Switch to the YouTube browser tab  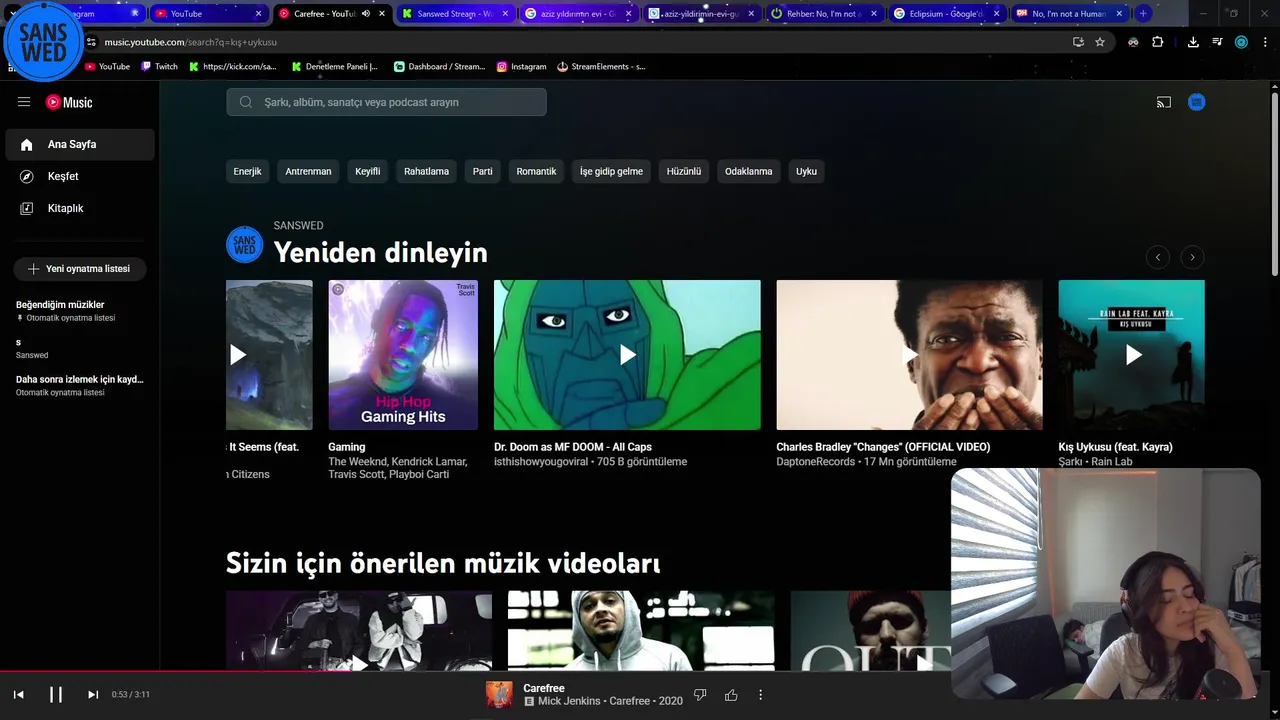[209, 14]
